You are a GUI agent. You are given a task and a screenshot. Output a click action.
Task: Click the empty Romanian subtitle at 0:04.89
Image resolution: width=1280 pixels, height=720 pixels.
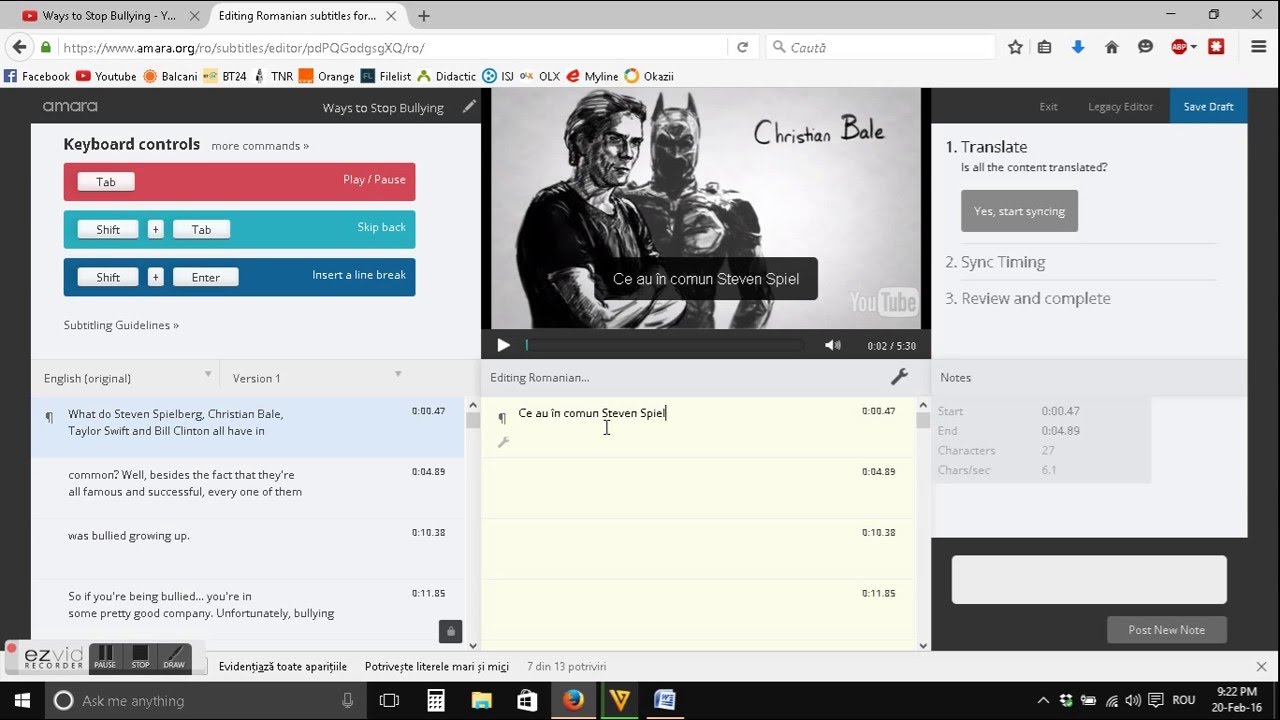tap(699, 488)
